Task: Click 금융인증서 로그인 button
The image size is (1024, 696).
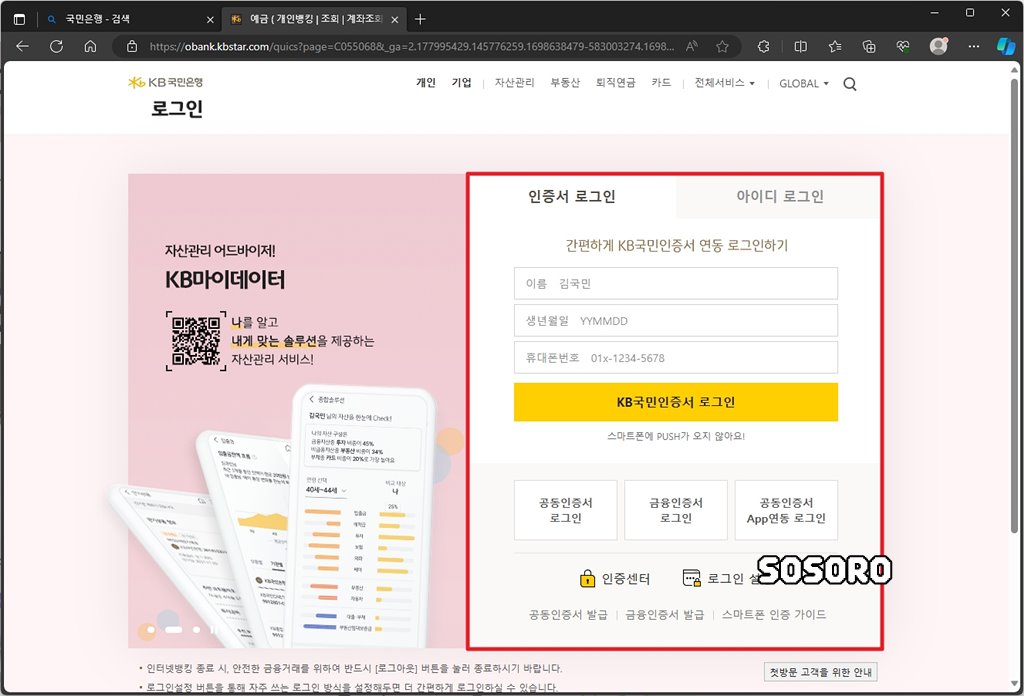Action: [675, 510]
